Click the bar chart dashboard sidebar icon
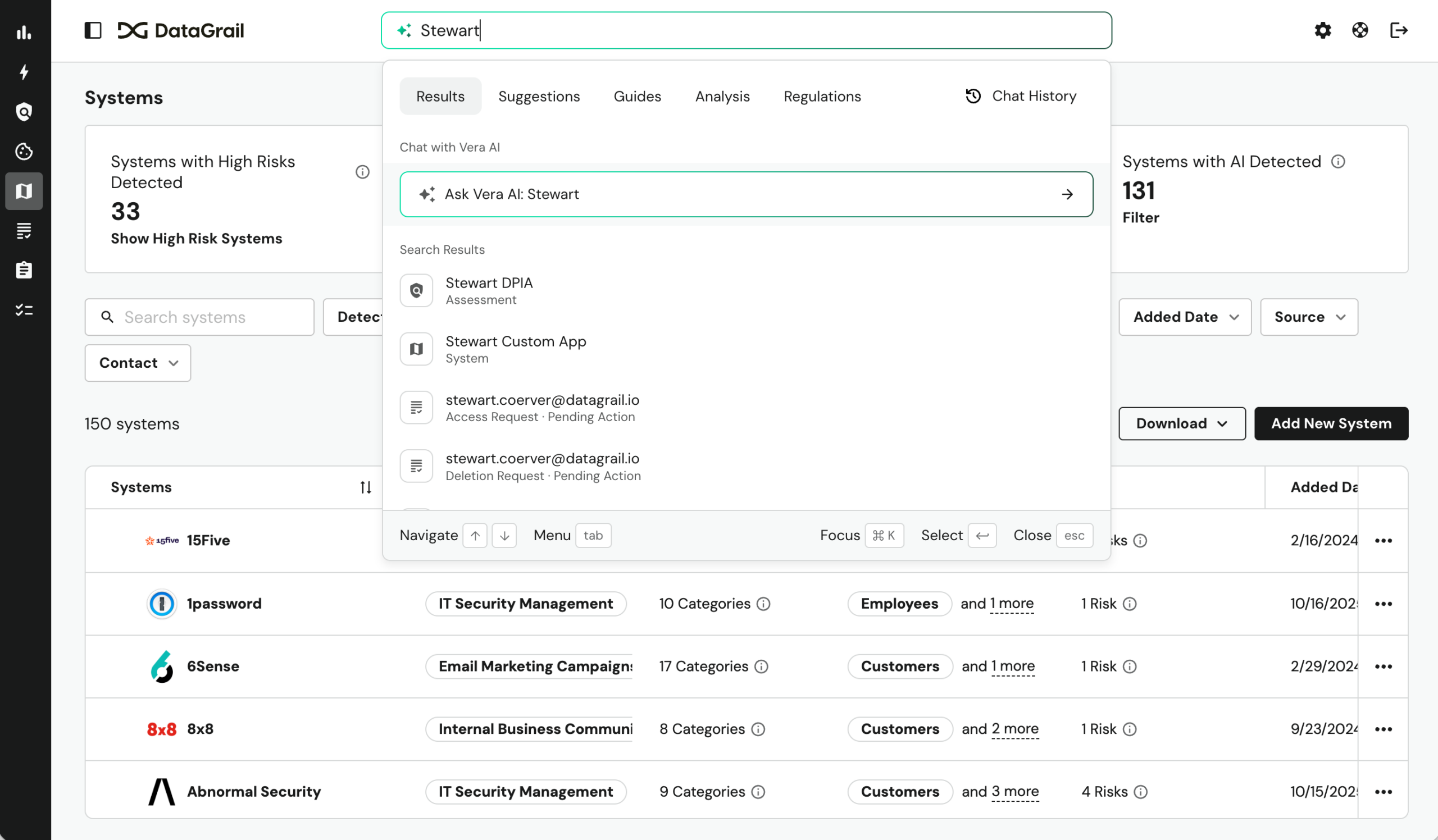 click(24, 32)
